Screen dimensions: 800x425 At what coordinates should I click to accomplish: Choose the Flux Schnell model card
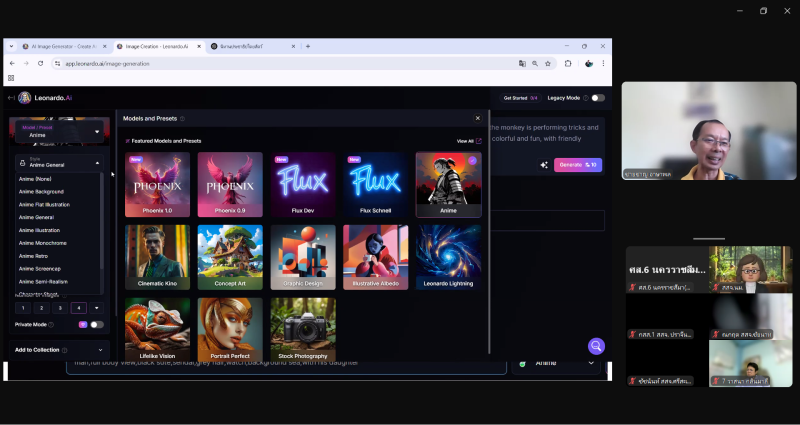tap(376, 185)
